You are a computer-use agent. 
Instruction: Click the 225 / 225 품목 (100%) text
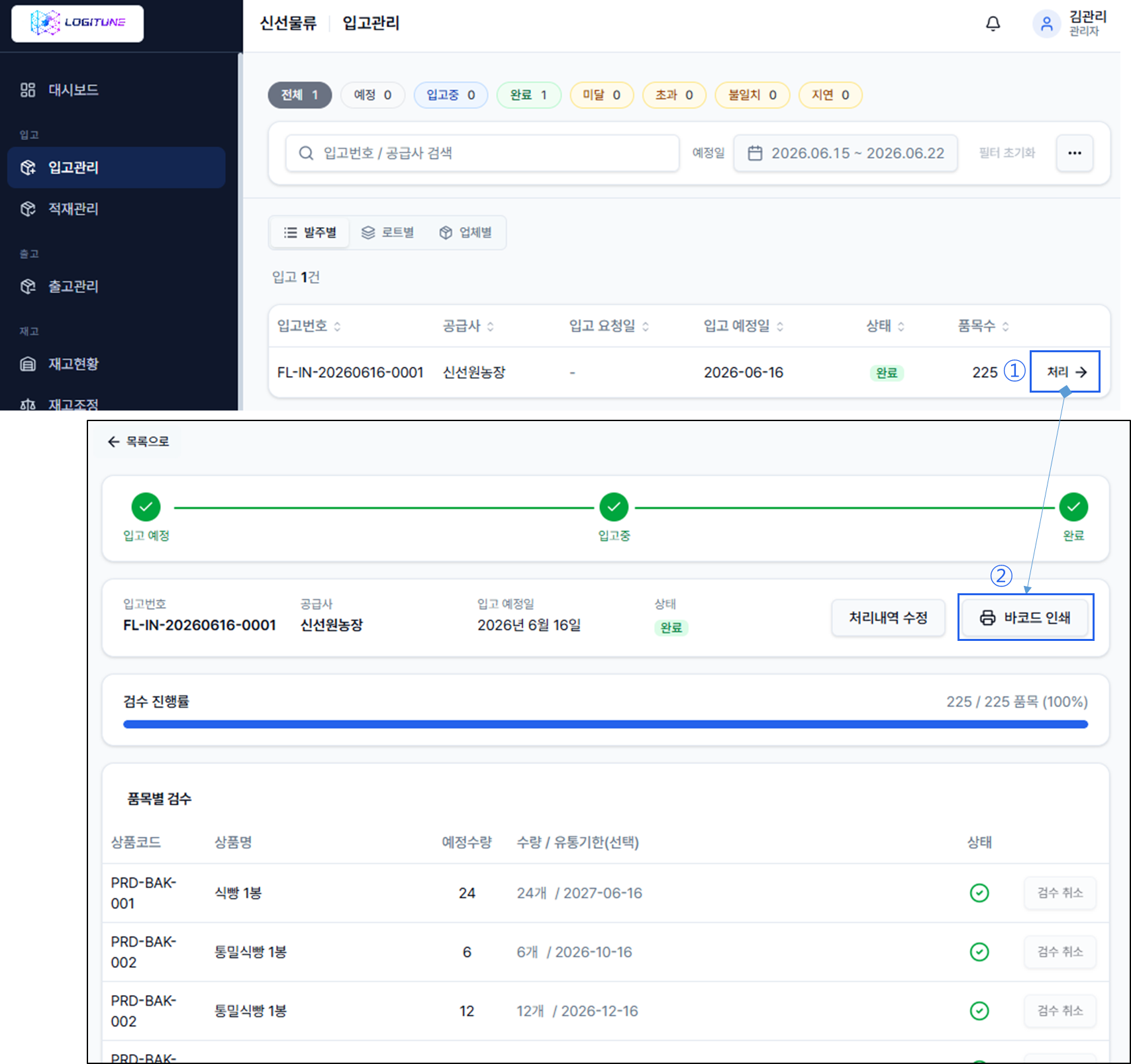pyautogui.click(x=1017, y=702)
